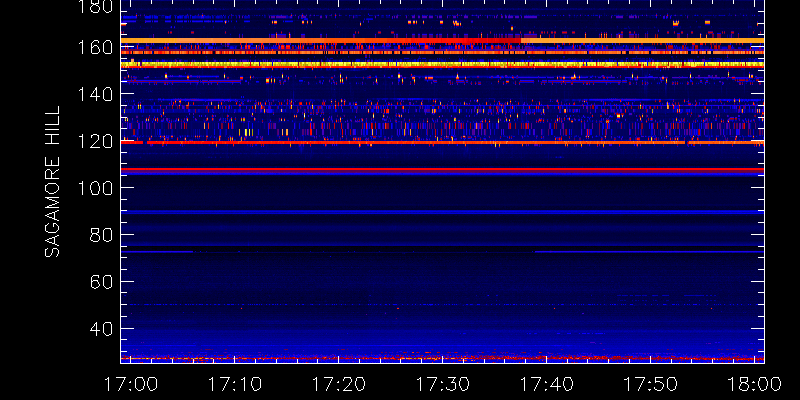This screenshot has width=800, height=400.
Task: Click the 80 frequency axis label
Action: (x=102, y=235)
